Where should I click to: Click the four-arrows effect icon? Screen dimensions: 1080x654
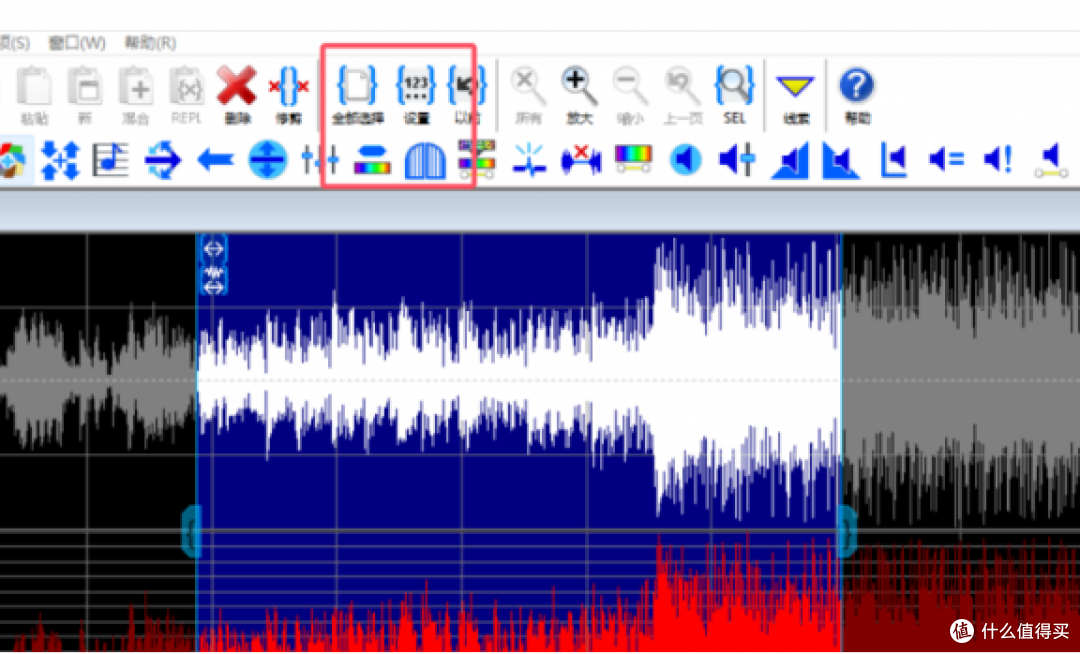pyautogui.click(x=60, y=160)
